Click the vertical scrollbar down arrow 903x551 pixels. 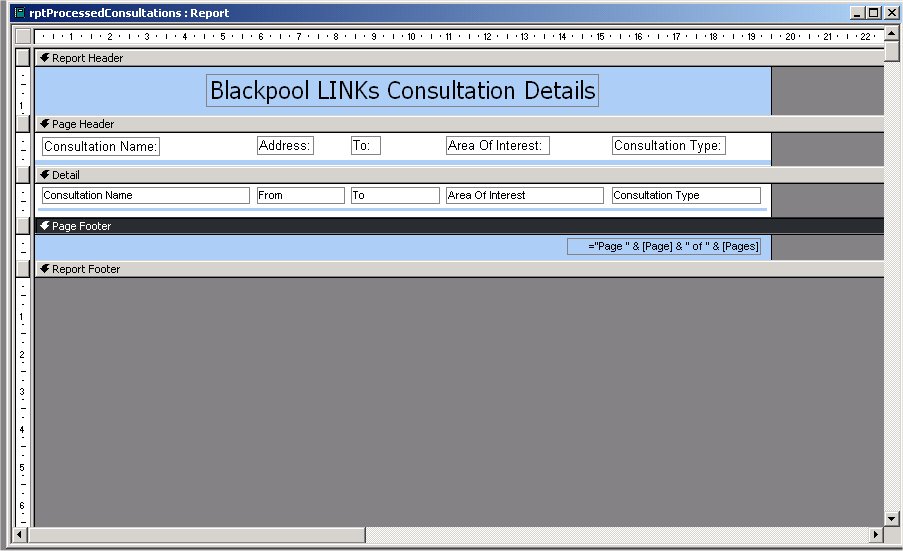(891, 519)
